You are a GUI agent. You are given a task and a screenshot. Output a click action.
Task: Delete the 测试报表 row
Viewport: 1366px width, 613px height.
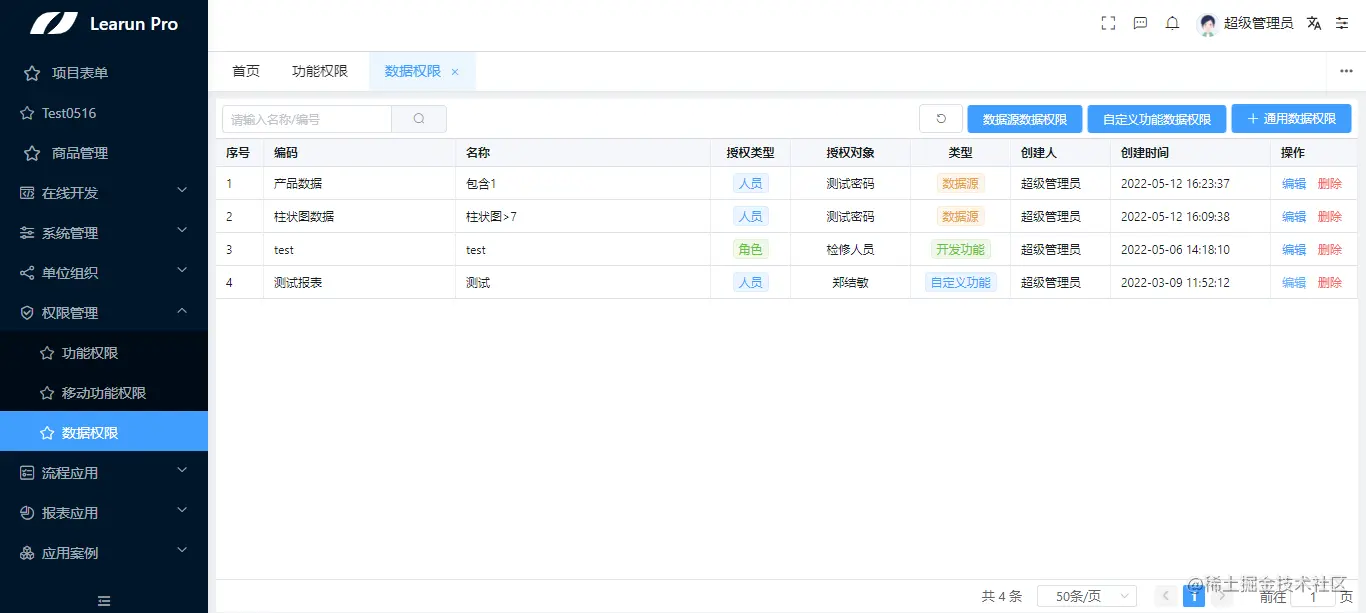click(1330, 283)
